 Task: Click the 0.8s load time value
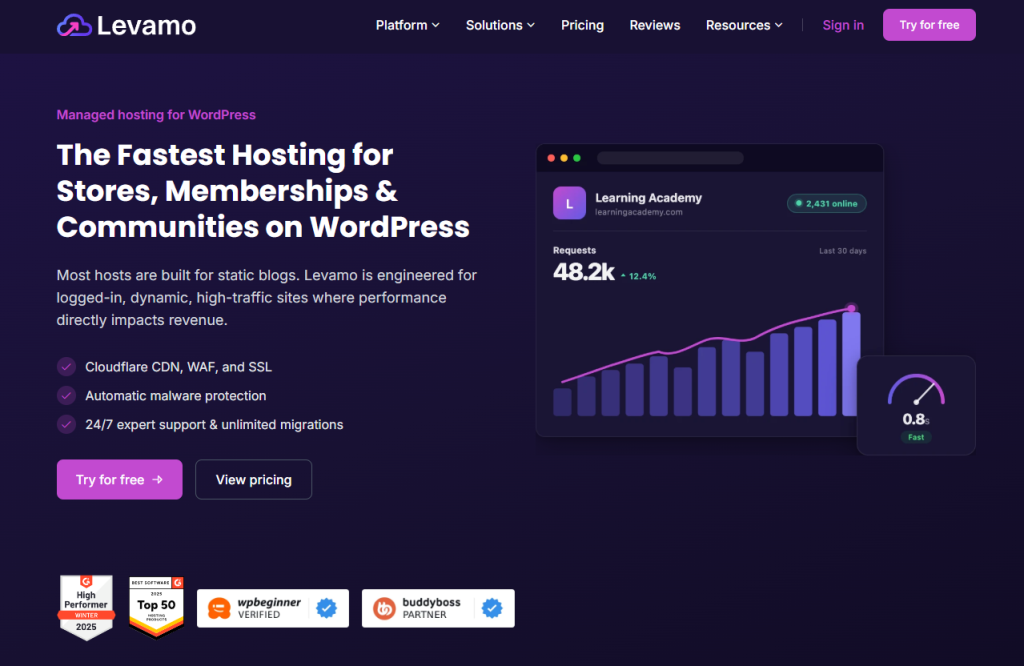click(x=916, y=420)
